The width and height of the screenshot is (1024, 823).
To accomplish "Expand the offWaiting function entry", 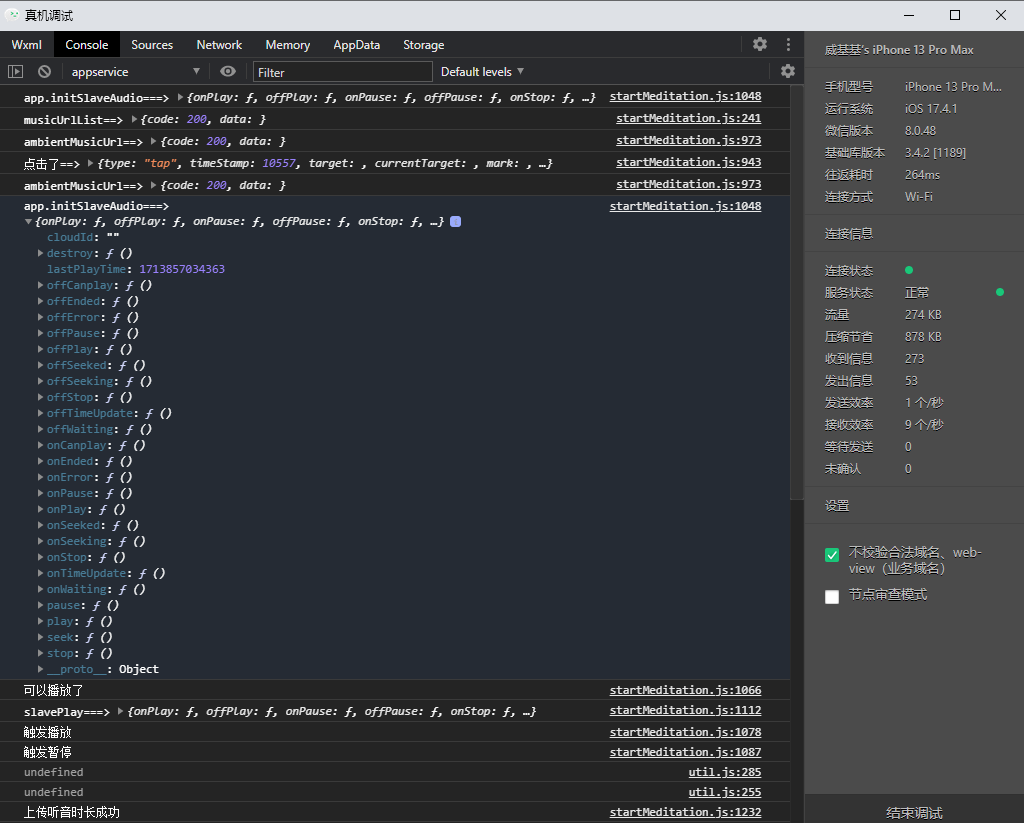I will coord(40,429).
